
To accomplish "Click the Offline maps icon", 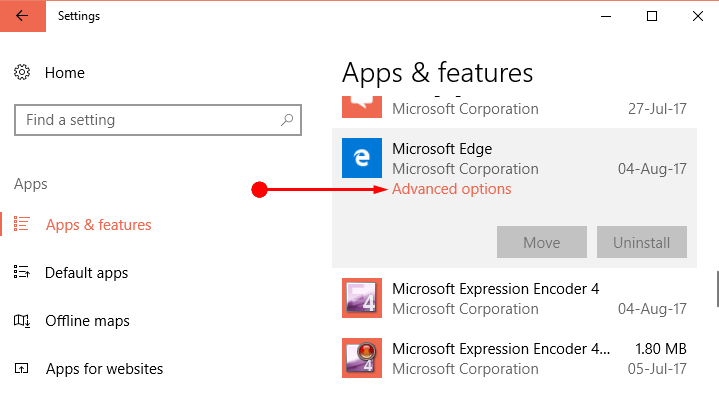I will coord(22,320).
